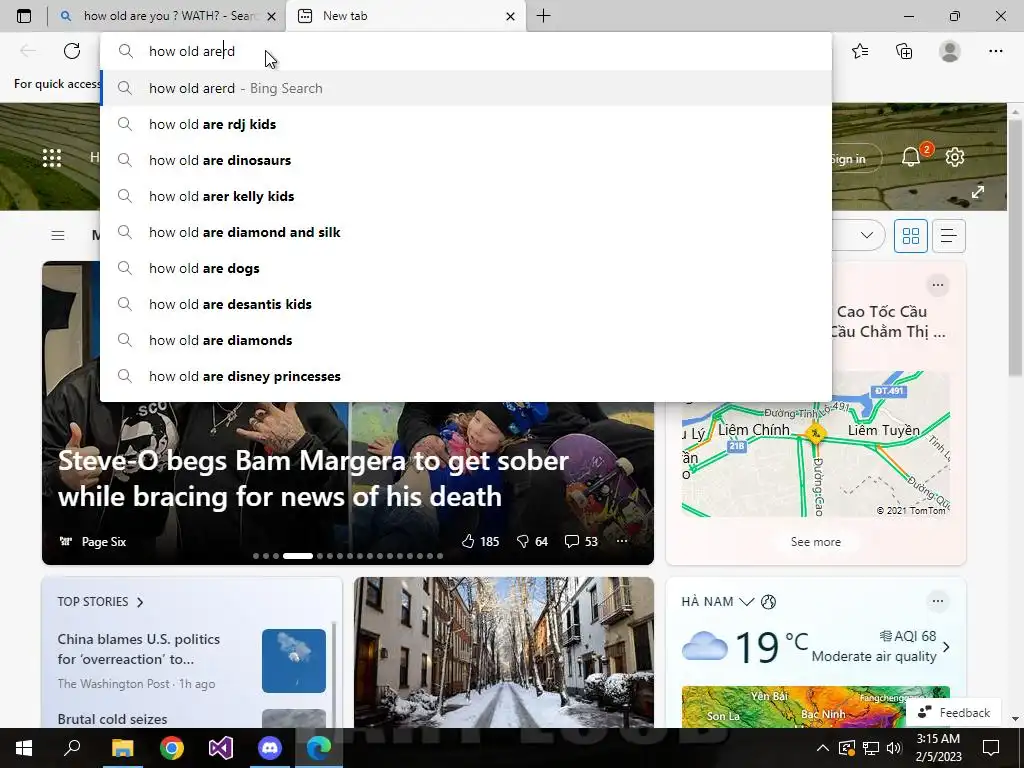The image size is (1024, 768).
Task: Expand the HÀ NAM location dropdown
Action: 746,601
